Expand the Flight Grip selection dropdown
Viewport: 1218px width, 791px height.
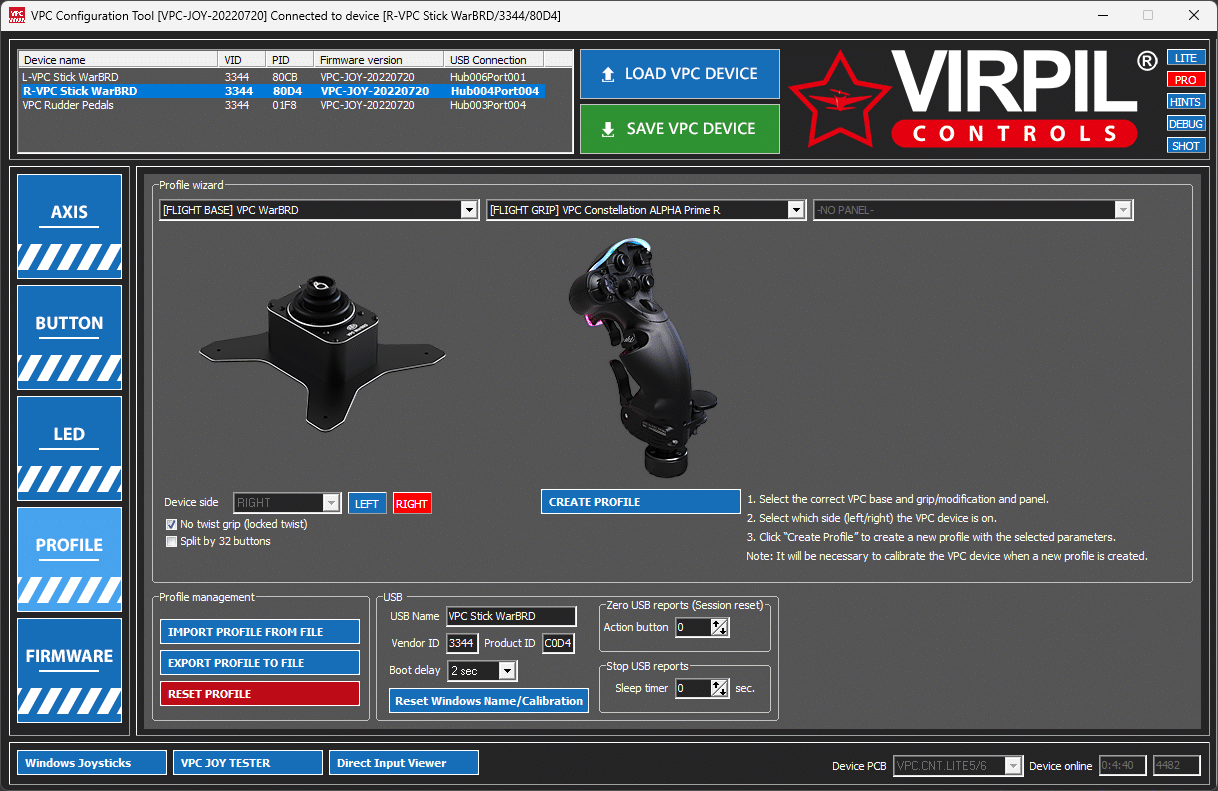coord(796,210)
